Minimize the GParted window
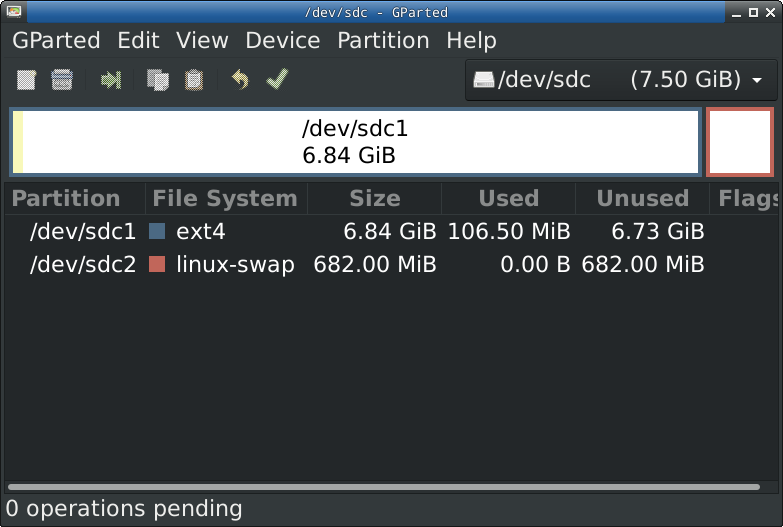This screenshot has width=783, height=527. pyautogui.click(x=736, y=12)
